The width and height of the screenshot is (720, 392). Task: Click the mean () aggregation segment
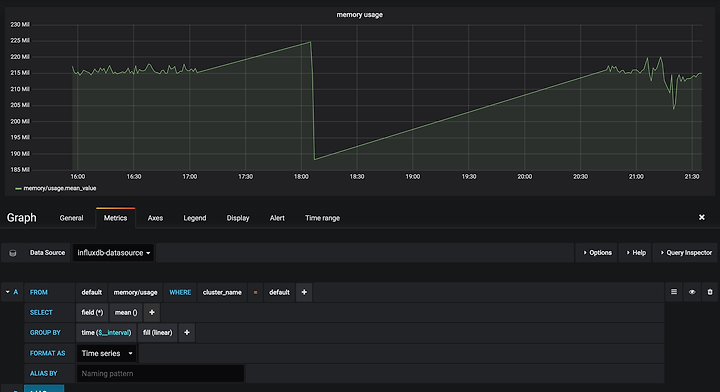coord(126,312)
